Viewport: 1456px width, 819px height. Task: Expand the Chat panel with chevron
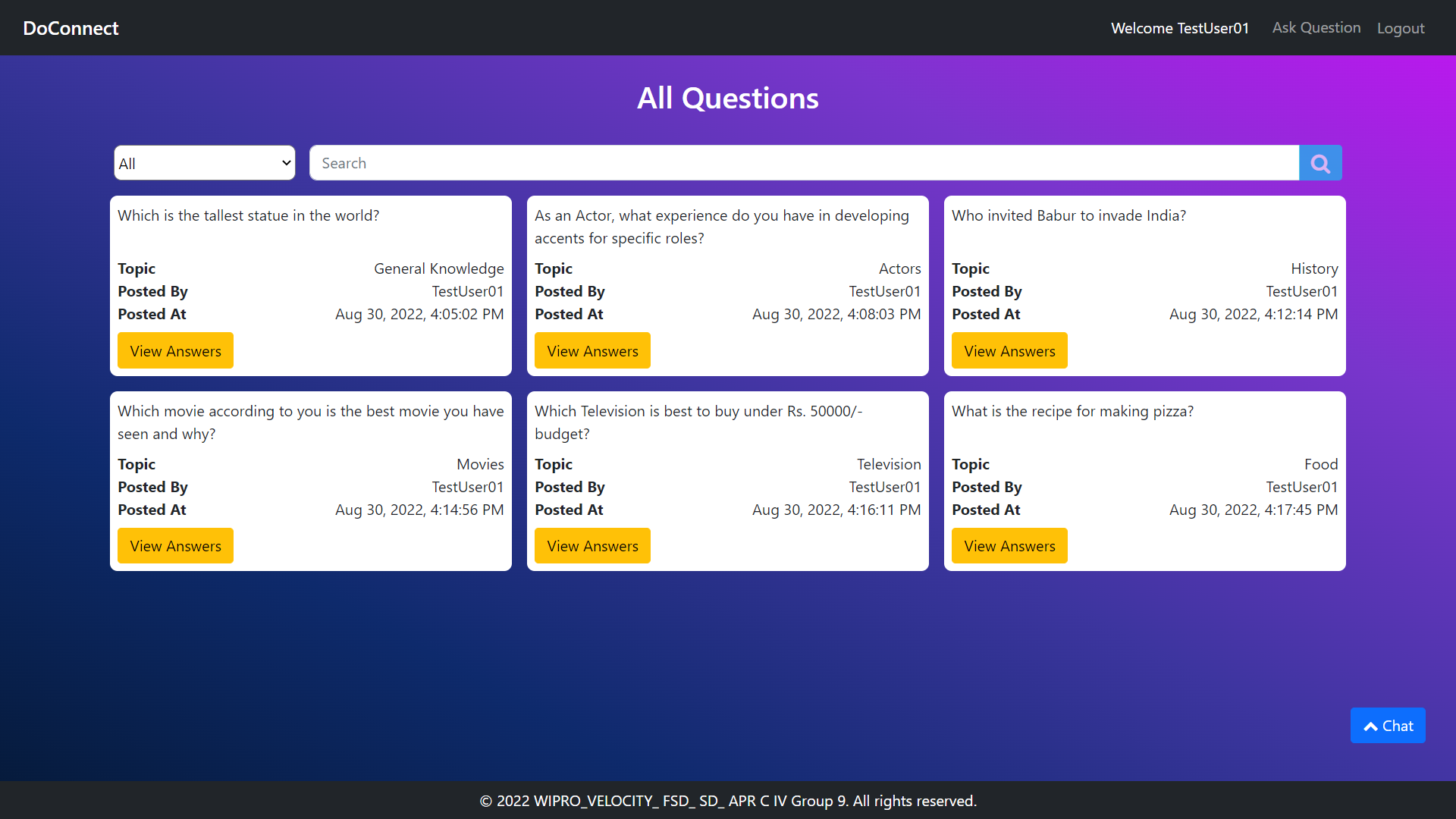pyautogui.click(x=1387, y=726)
